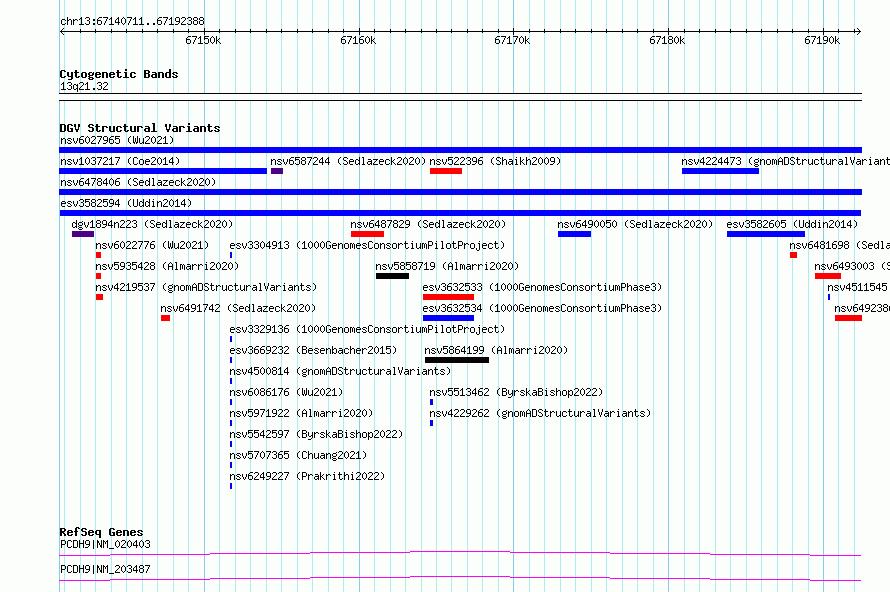This screenshot has height=592, width=890.
Task: Click the red nsv649238 variant bar
Action: tap(848, 318)
